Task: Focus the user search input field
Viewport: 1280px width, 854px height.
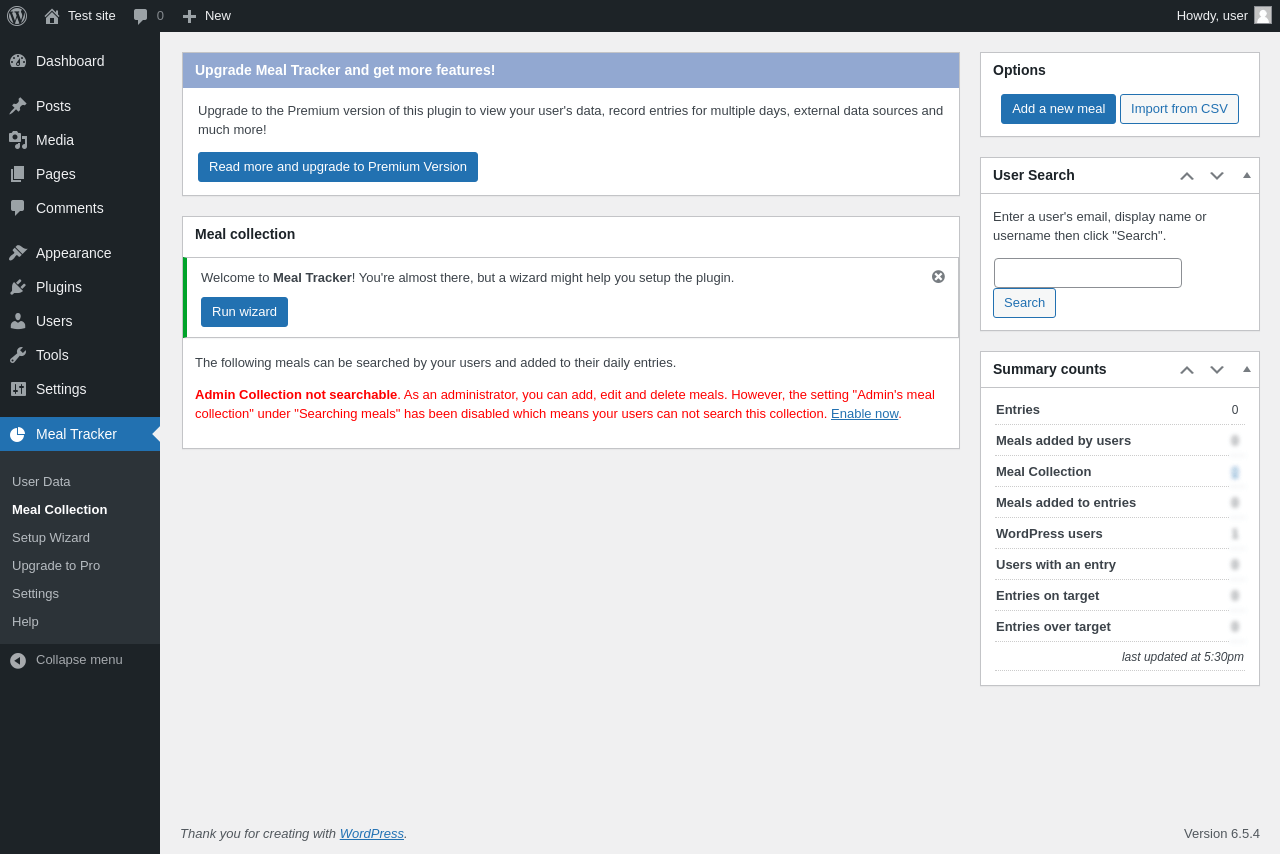Action: (x=1088, y=273)
